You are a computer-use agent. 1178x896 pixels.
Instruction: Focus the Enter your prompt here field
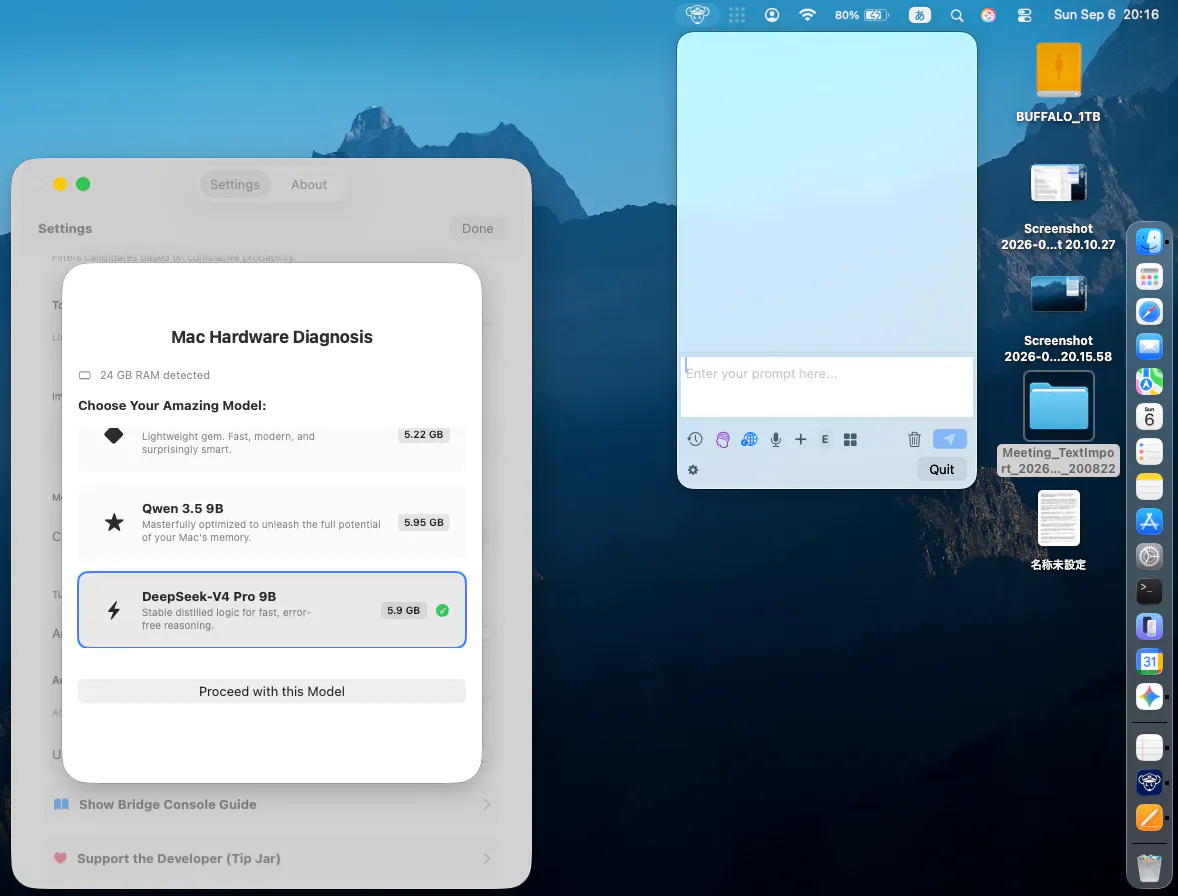coord(826,386)
